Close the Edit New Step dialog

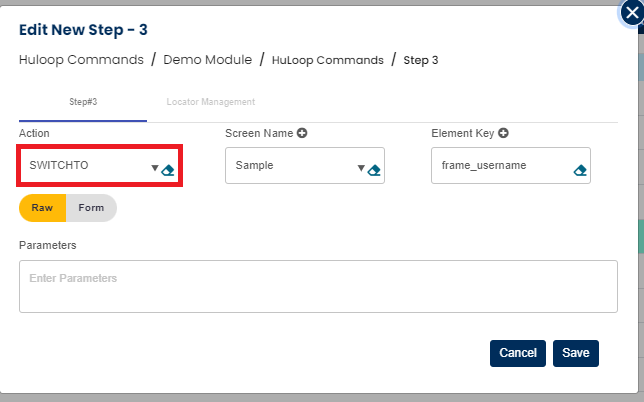(x=630, y=12)
